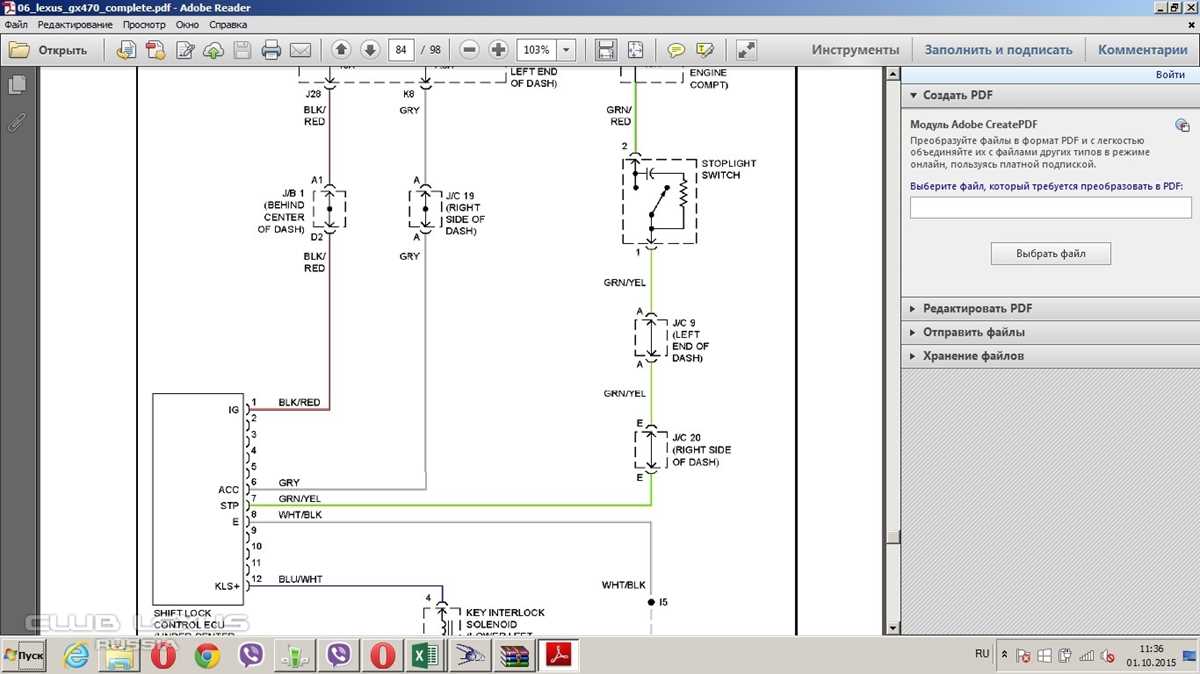Click the Print toolbar icon
The height and width of the screenshot is (674, 1200).
coord(271,49)
